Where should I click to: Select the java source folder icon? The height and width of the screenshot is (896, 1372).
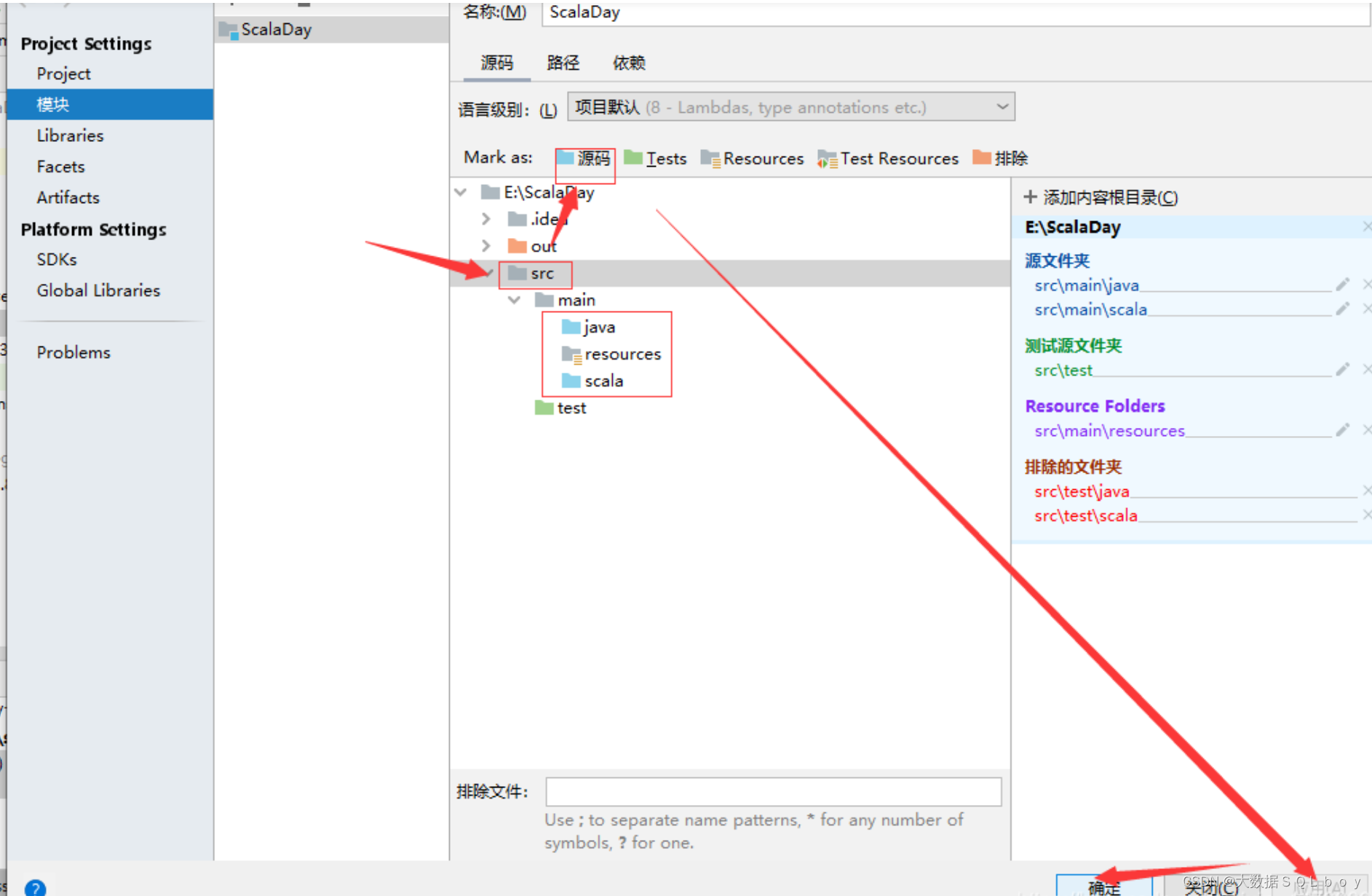pos(571,327)
